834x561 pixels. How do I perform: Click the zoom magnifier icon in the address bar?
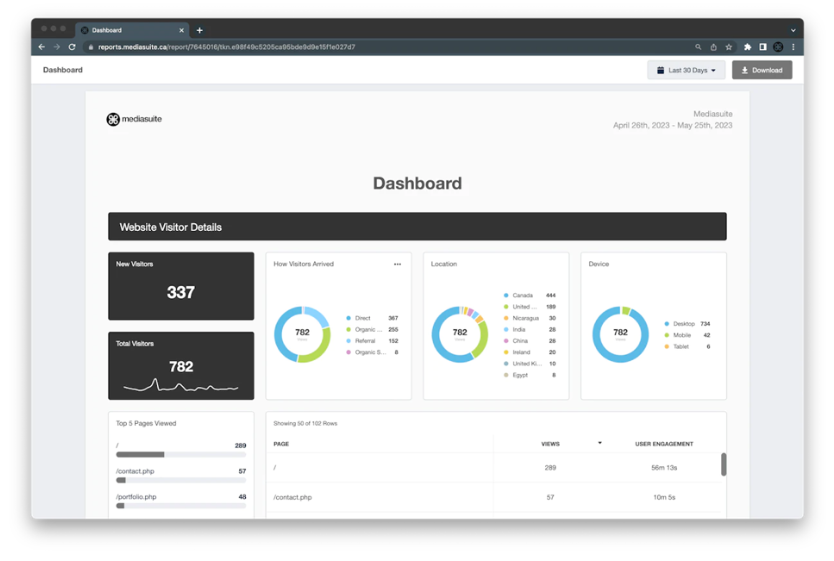698,47
